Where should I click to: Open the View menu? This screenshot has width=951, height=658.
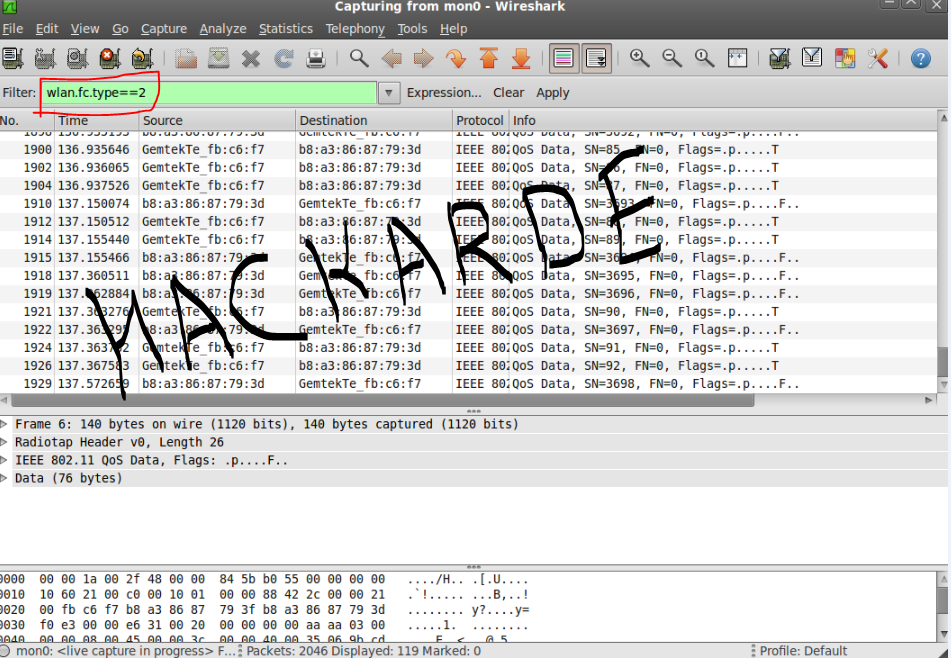[85, 29]
